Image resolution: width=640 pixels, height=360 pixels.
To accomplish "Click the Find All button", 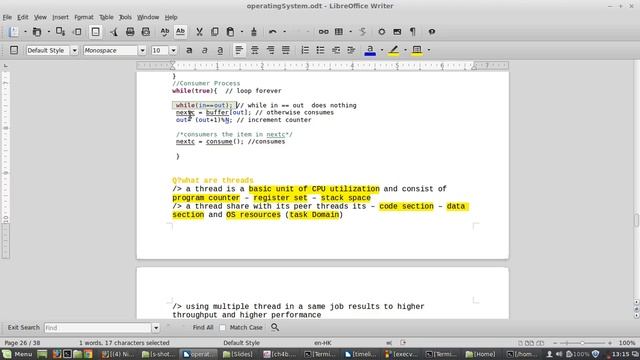I will [203, 327].
